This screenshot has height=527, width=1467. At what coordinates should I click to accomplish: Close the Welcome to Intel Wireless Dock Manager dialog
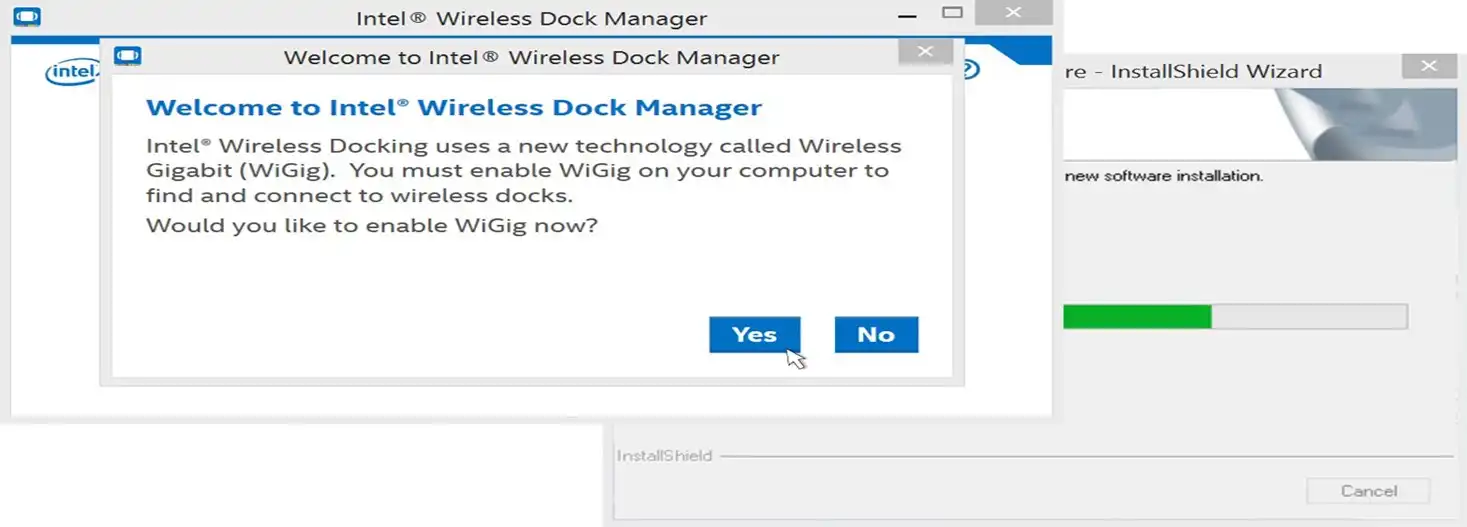925,52
